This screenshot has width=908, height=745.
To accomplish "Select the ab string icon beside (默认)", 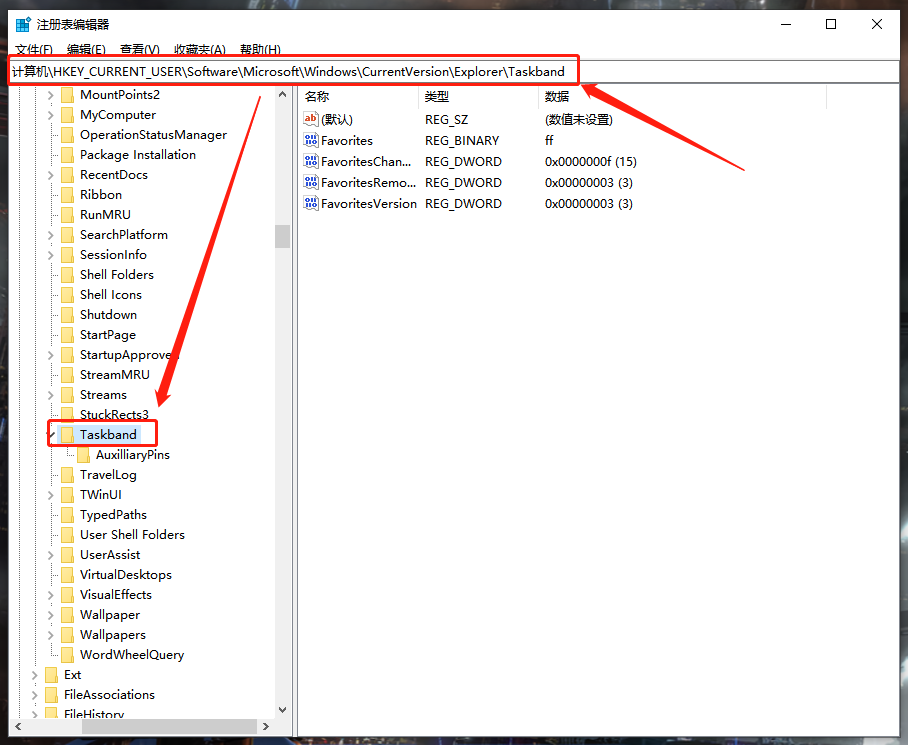I will (x=309, y=118).
